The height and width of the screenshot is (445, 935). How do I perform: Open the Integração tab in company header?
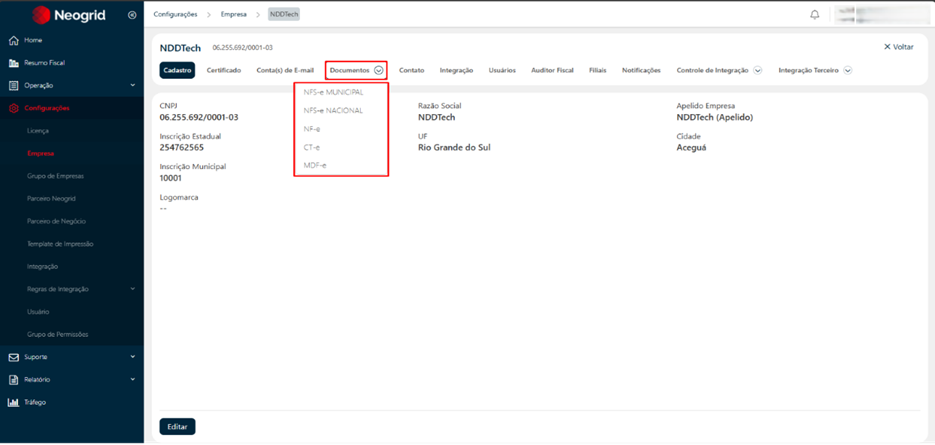click(456, 70)
